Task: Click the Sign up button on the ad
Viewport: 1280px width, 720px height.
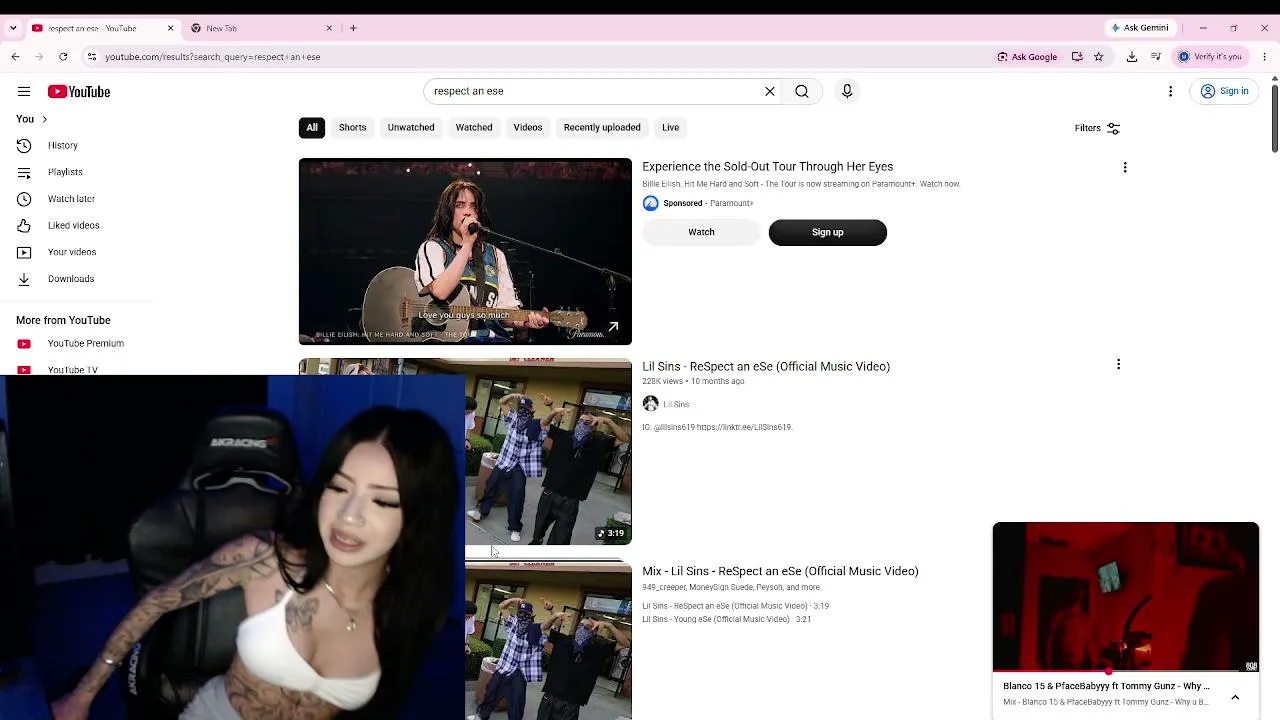Action: coord(828,232)
